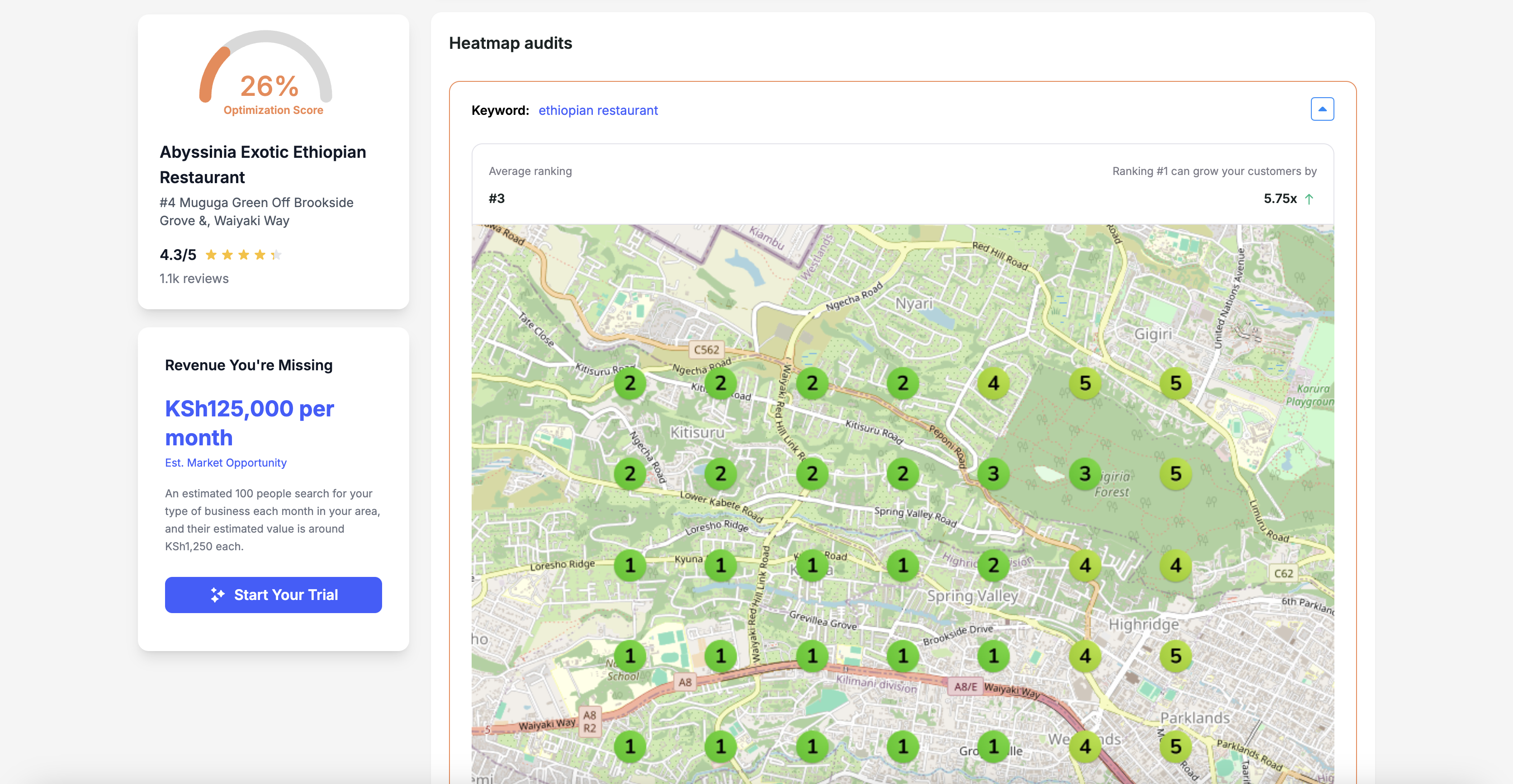Select the only rank 4 marker in top row

pos(993,383)
